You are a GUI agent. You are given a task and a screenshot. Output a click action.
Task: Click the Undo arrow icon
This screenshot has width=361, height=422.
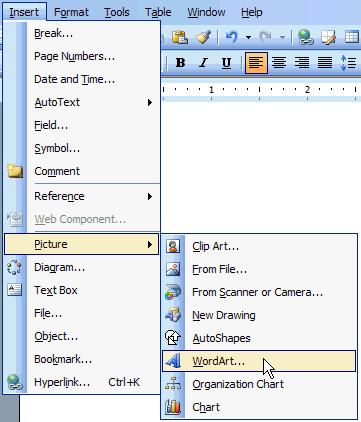click(x=232, y=37)
